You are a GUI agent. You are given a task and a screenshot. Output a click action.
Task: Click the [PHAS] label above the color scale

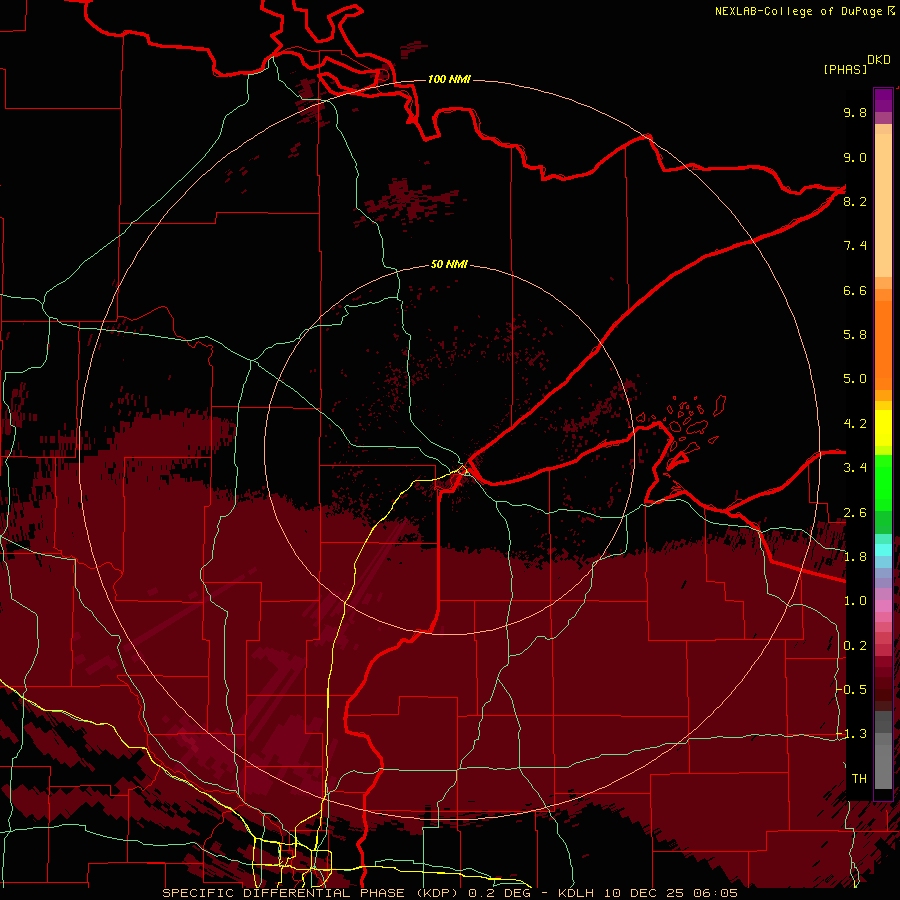pyautogui.click(x=845, y=69)
